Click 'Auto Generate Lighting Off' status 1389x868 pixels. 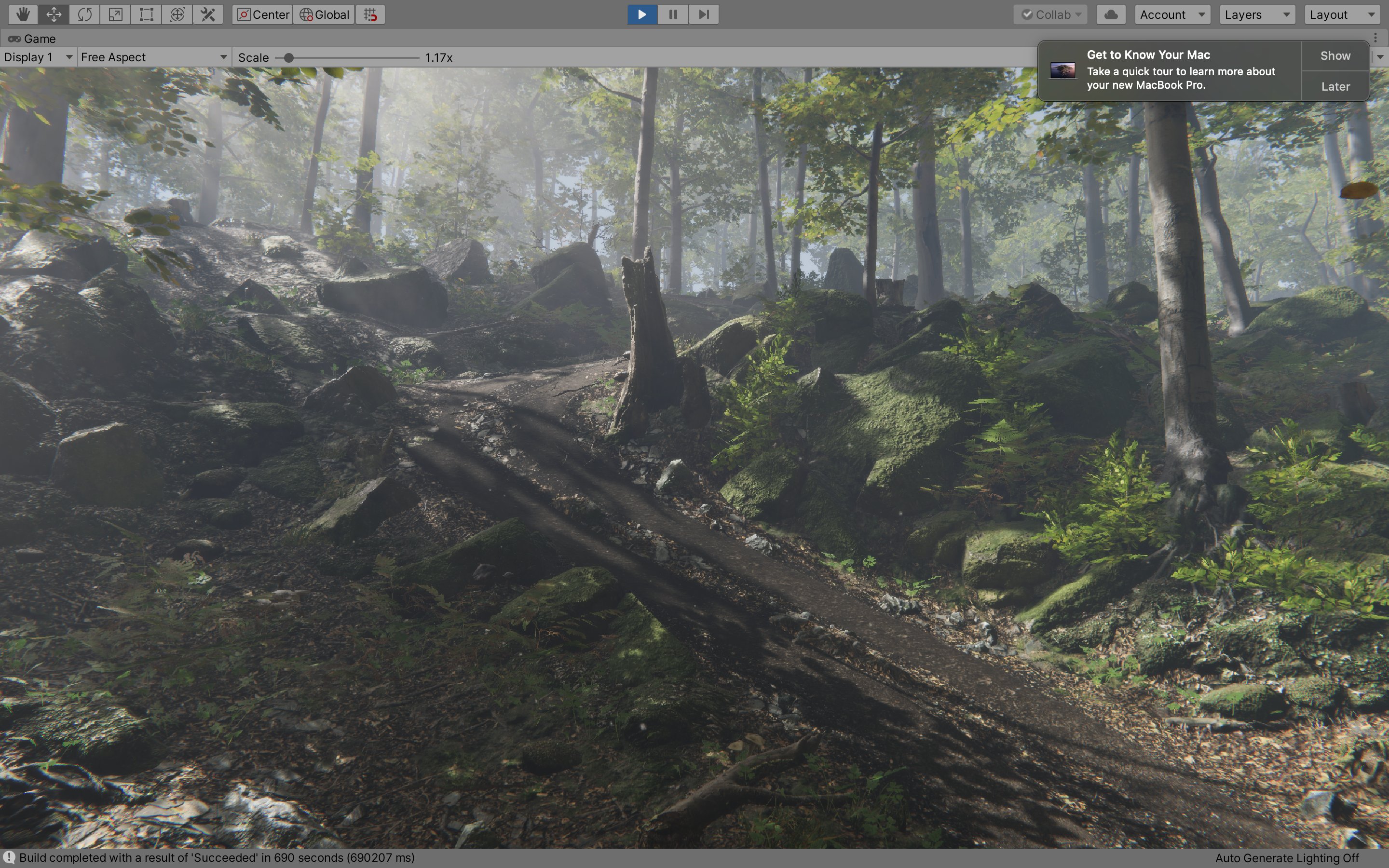point(1287,858)
